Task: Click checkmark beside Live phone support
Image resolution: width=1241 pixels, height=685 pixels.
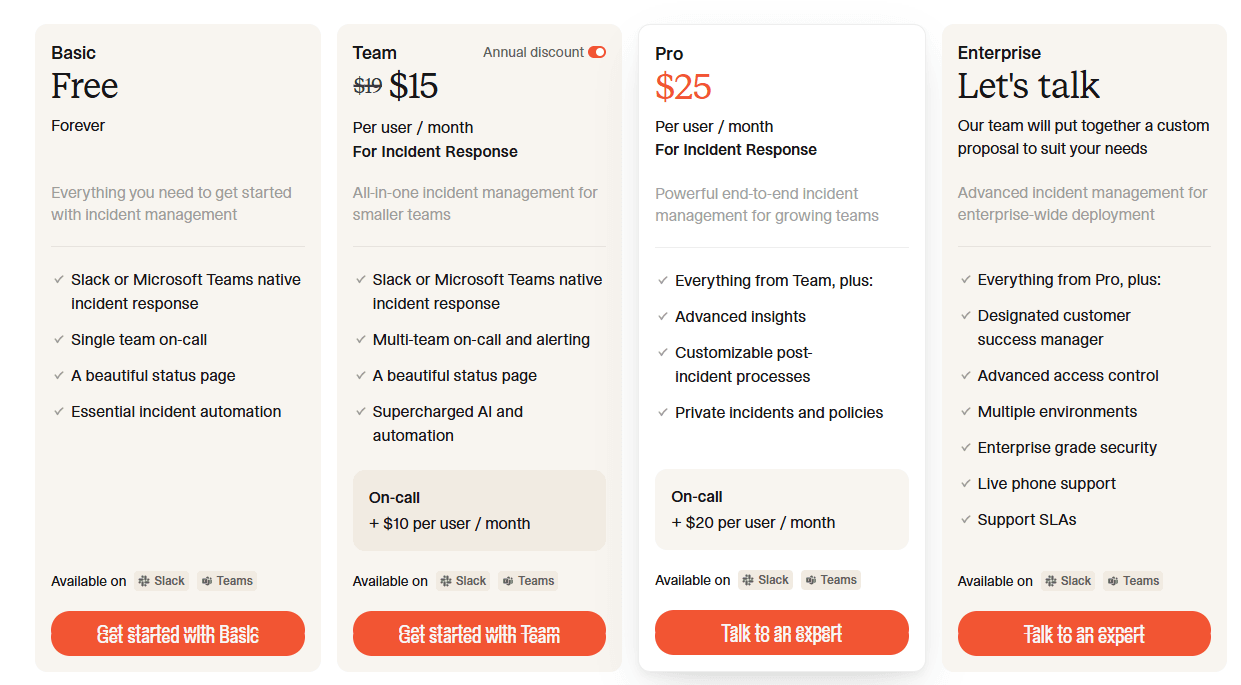Action: 966,484
